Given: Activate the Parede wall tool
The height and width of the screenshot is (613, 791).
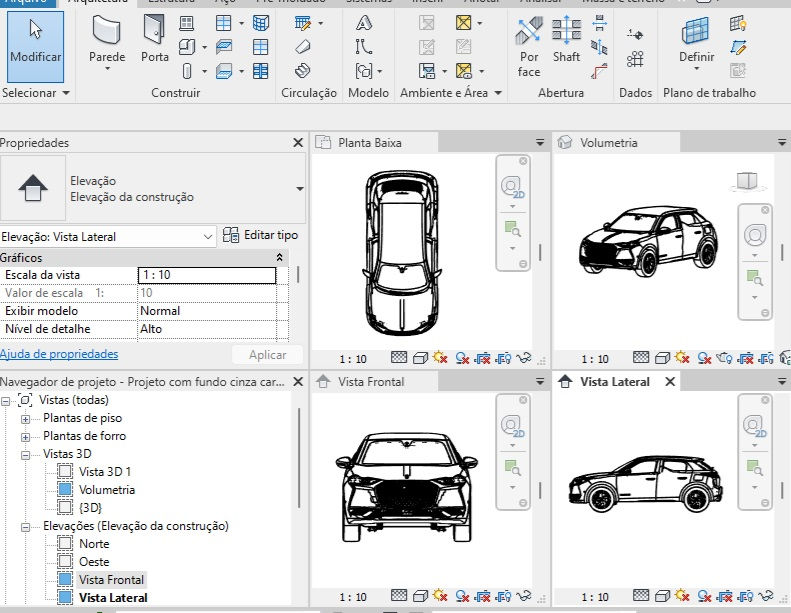Looking at the screenshot, I should click(x=107, y=44).
